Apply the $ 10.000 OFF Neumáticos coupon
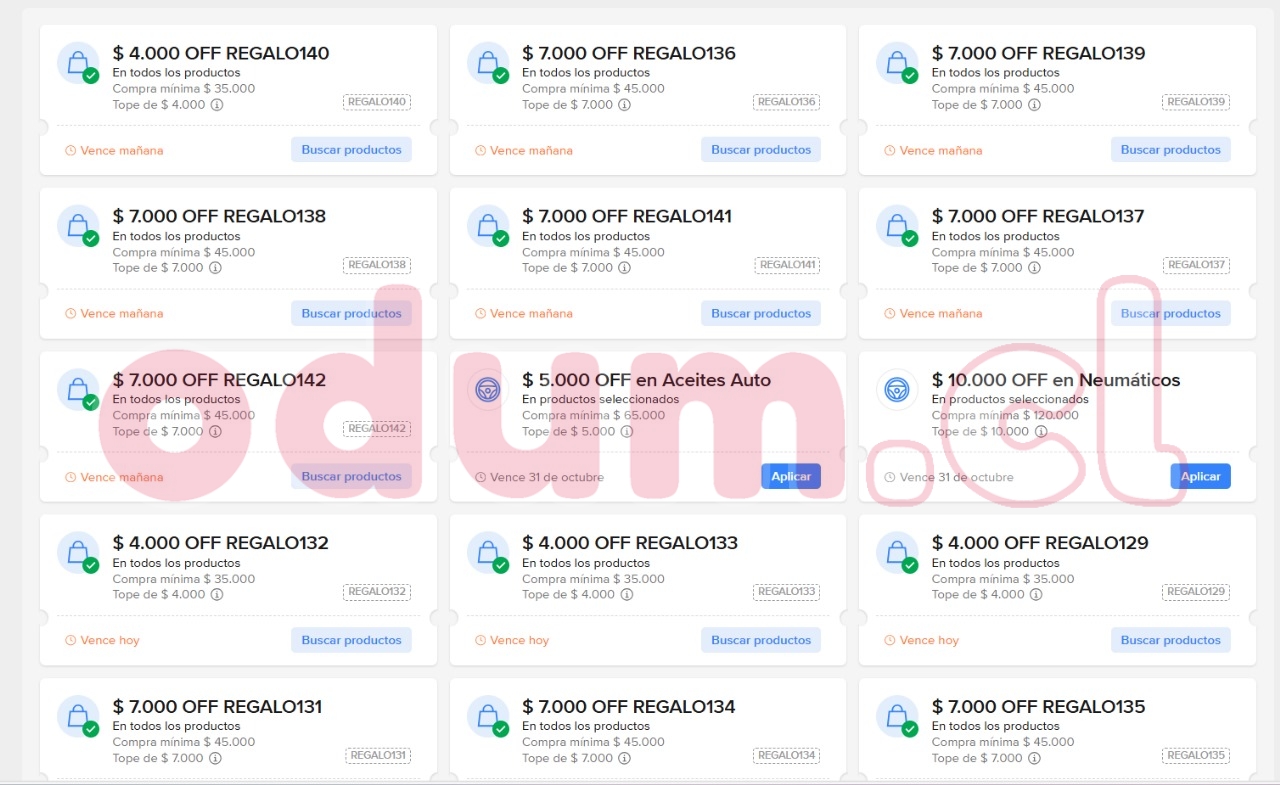1280x785 pixels. tap(1200, 477)
